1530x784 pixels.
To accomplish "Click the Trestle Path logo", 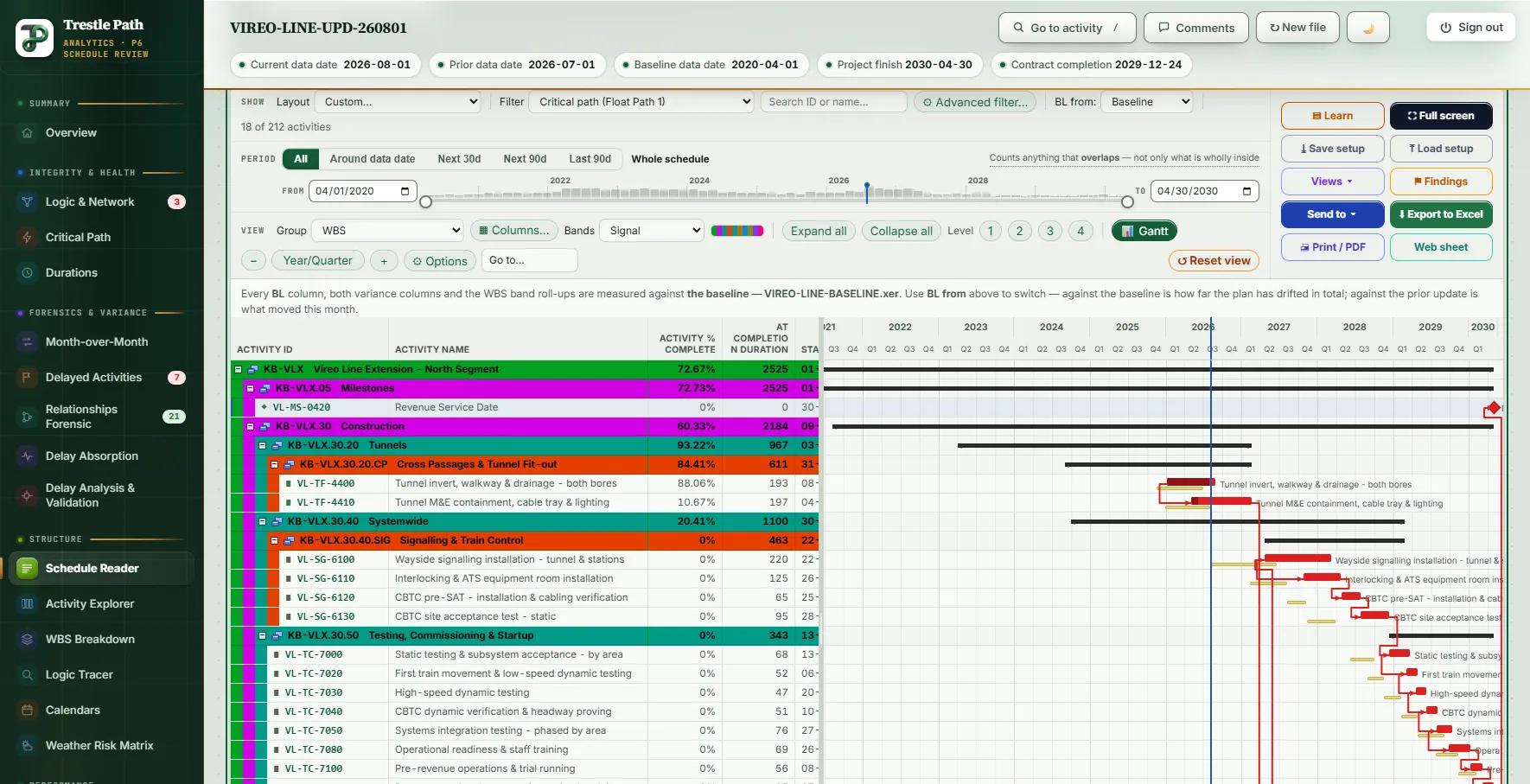I will point(35,38).
